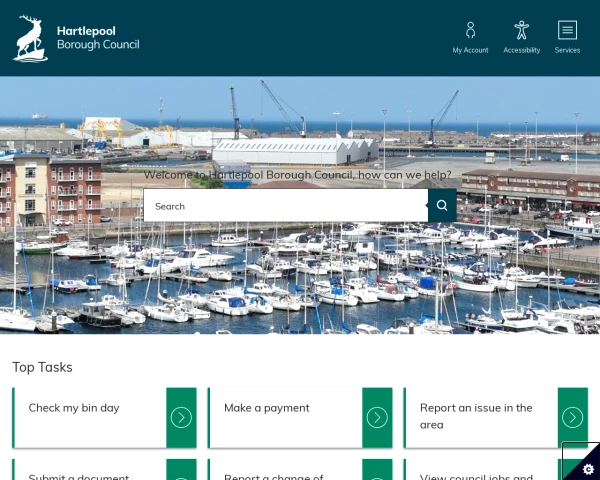Focus the Search input field
The width and height of the screenshot is (600, 480).
[286, 206]
